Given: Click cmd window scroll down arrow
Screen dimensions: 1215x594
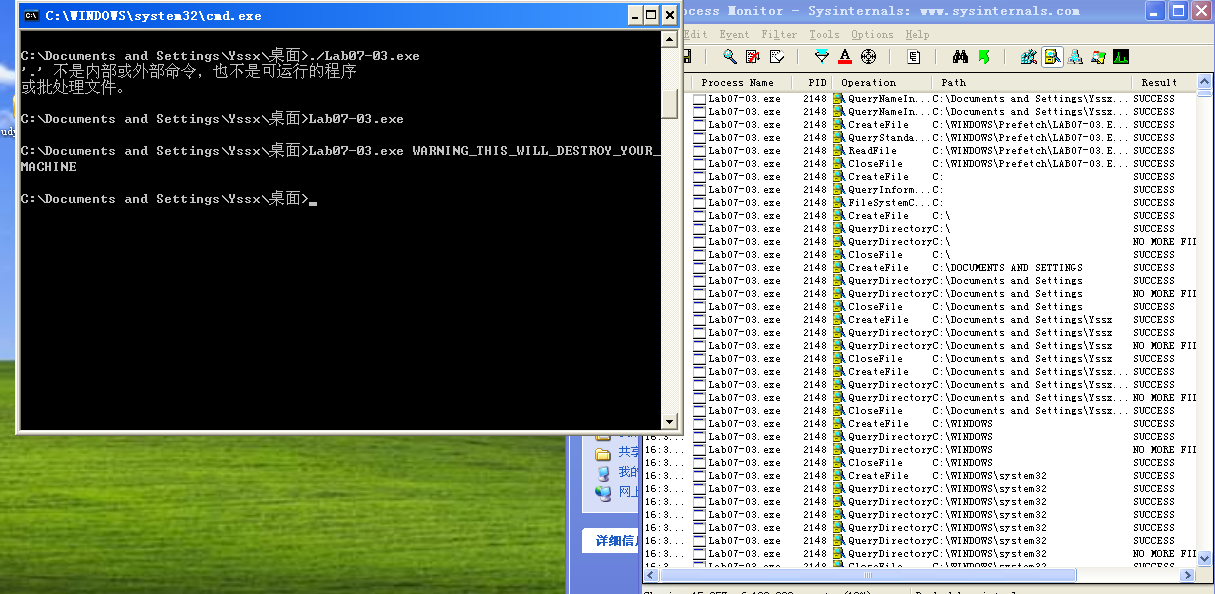Looking at the screenshot, I should tap(670, 422).
